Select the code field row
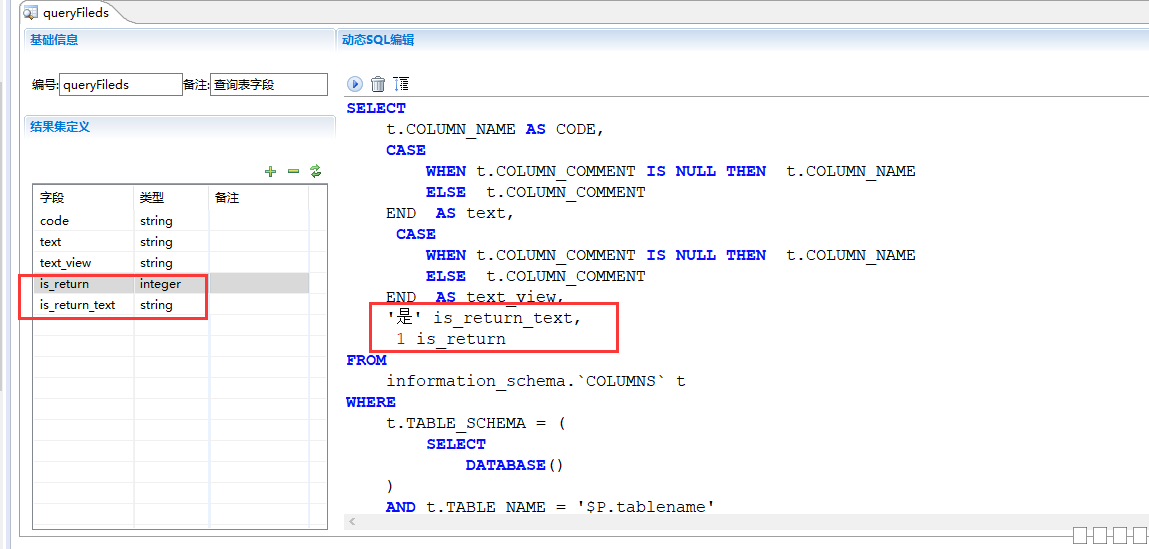 click(84, 221)
